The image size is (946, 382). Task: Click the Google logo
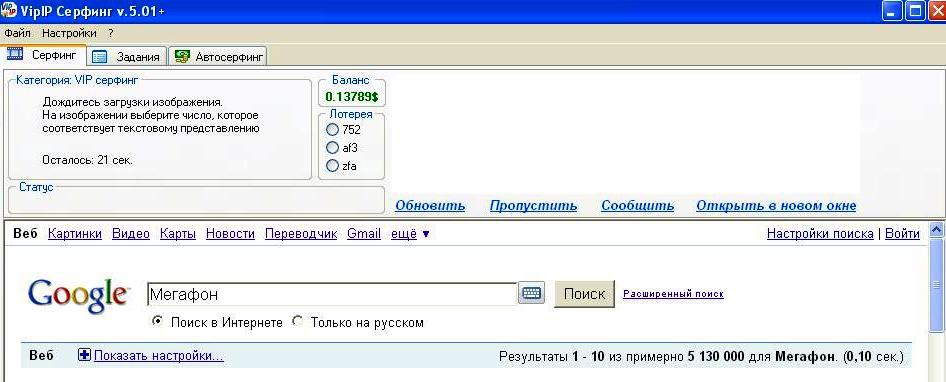[x=79, y=296]
